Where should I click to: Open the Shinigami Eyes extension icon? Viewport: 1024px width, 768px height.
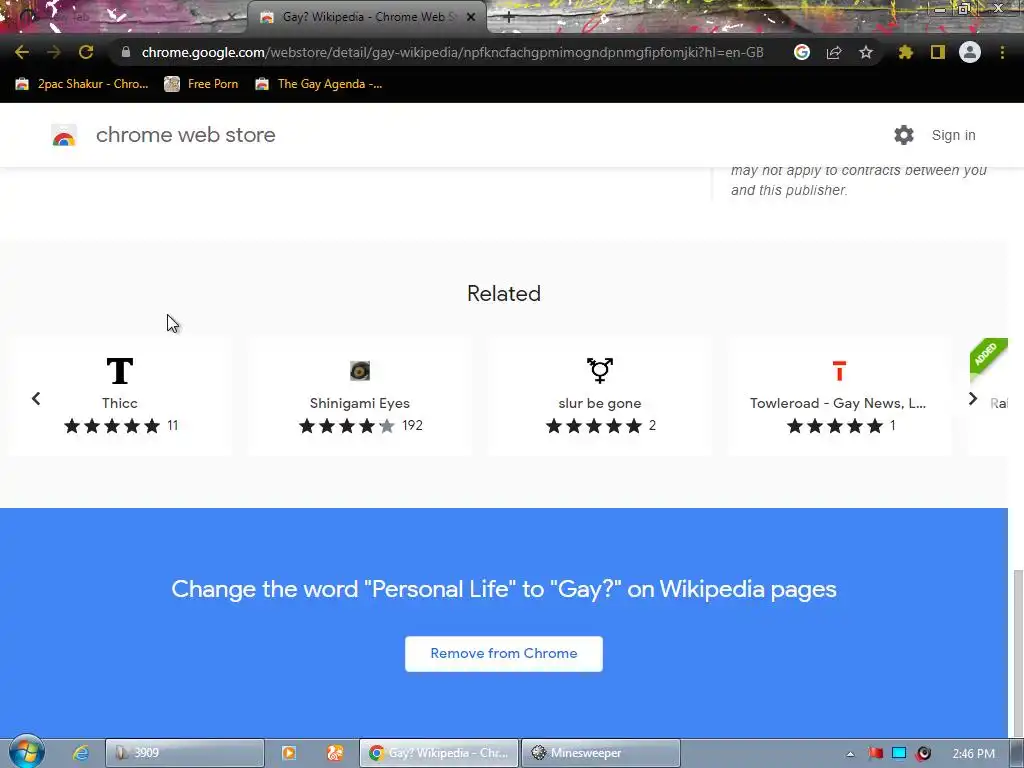click(x=360, y=371)
